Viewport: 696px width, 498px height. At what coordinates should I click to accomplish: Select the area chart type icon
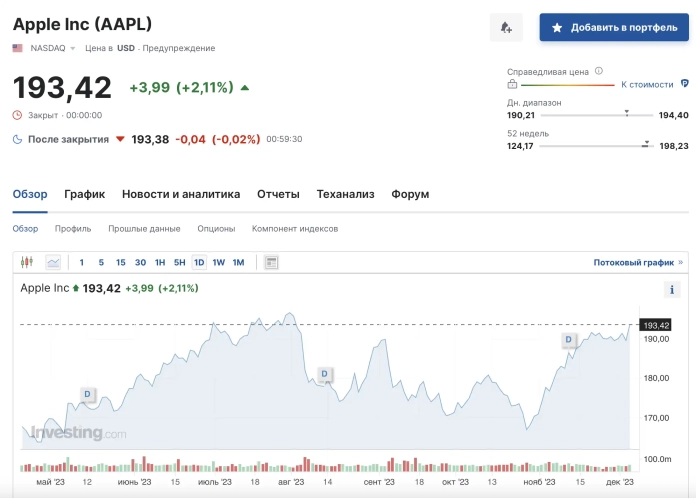53,262
